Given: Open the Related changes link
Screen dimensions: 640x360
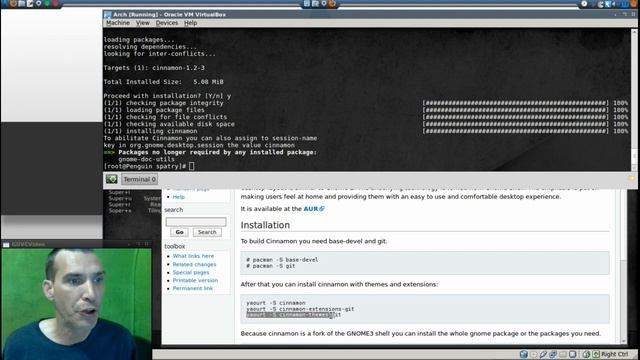Looking at the screenshot, I should tap(194, 264).
